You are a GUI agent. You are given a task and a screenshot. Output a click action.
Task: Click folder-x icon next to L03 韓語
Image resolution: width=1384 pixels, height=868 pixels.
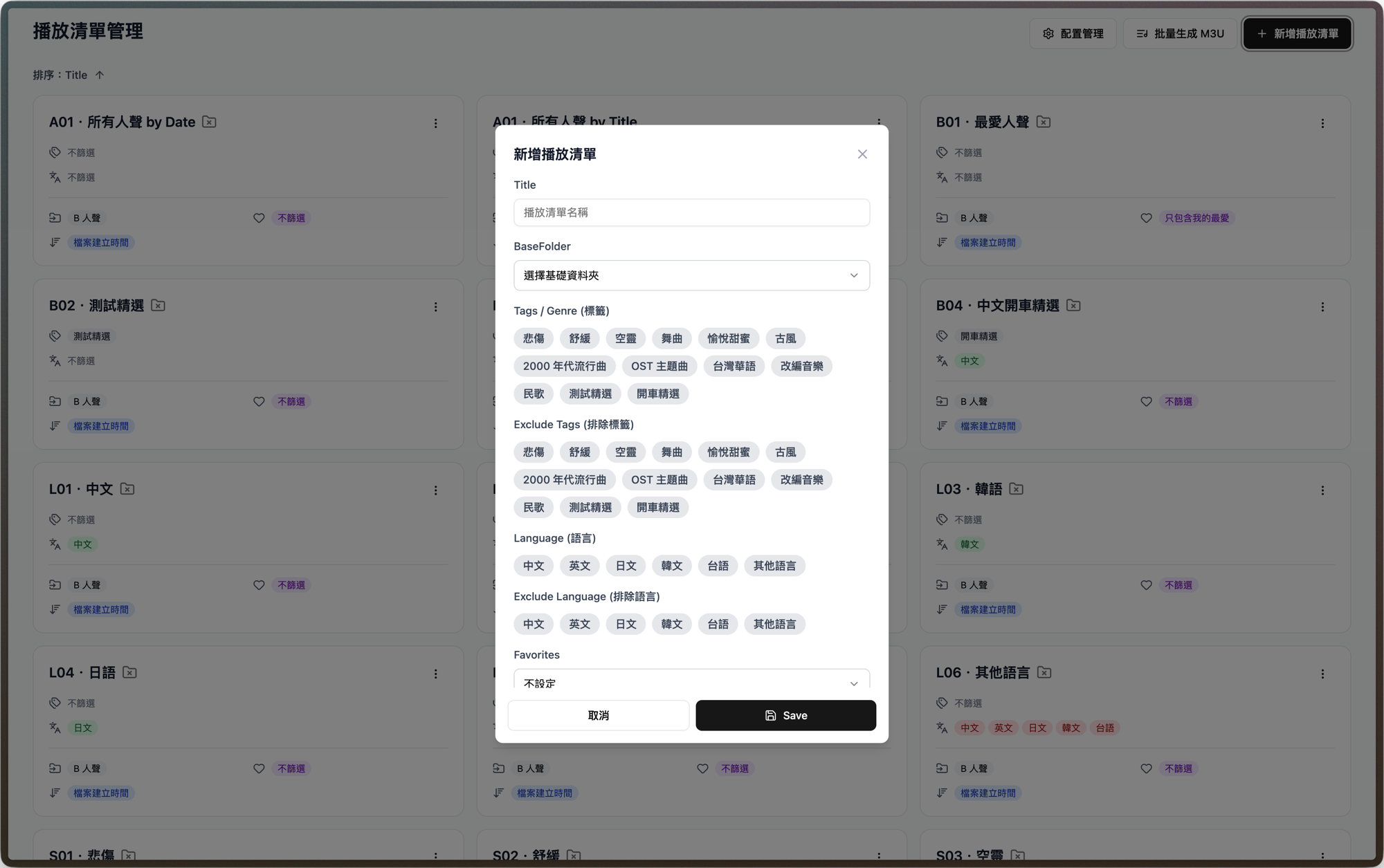(x=1016, y=488)
